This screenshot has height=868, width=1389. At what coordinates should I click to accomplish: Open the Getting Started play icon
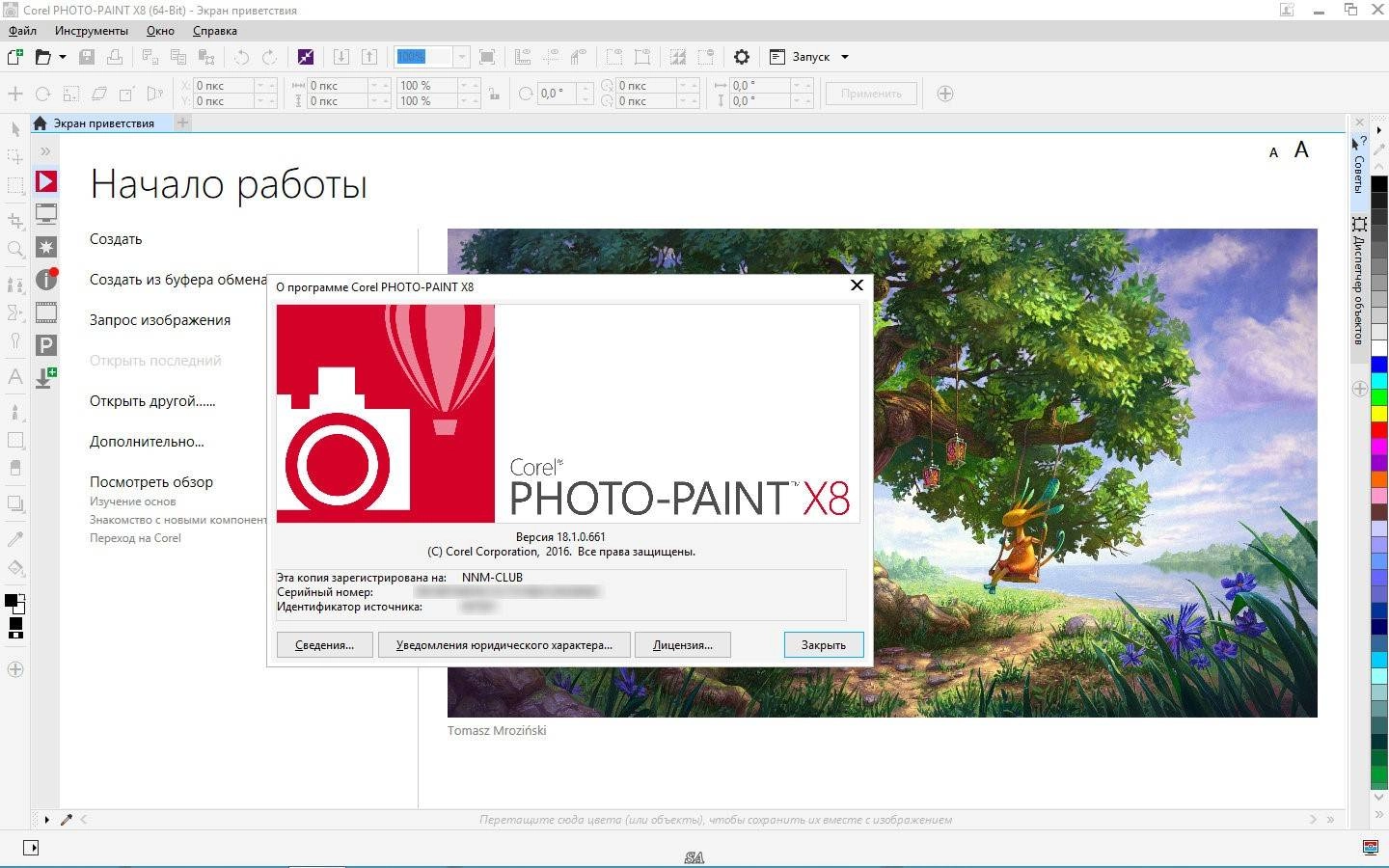[x=46, y=181]
